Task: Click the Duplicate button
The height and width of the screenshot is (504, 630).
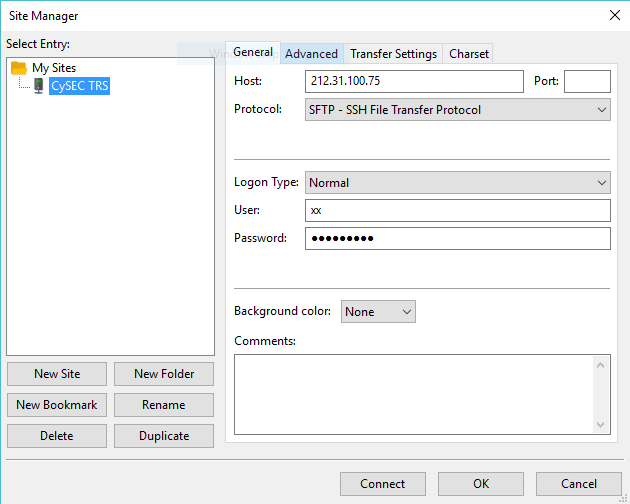Action: (164, 436)
